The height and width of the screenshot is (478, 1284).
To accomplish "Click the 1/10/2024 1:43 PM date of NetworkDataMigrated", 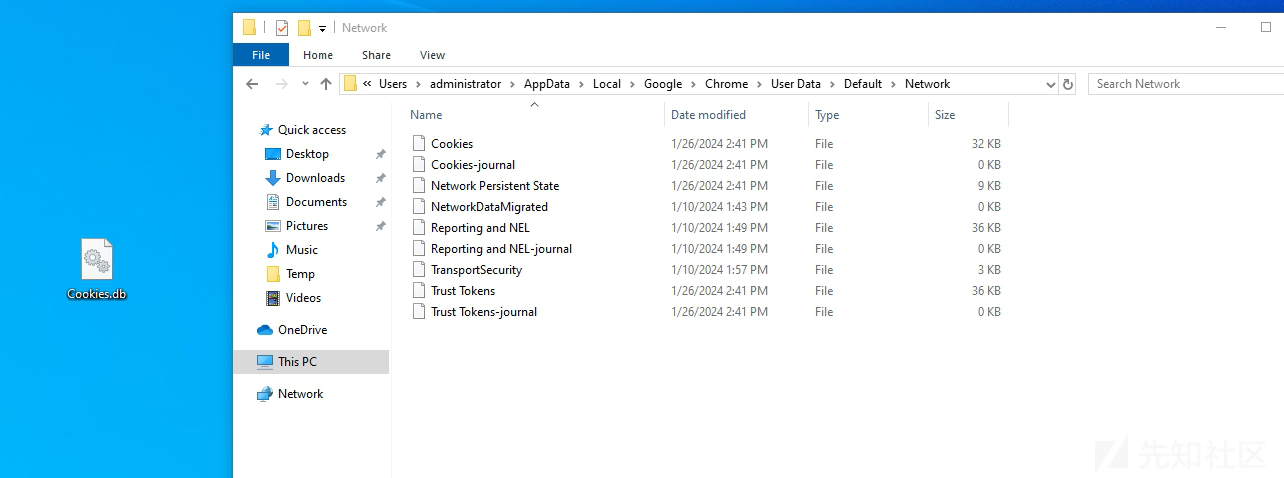I will (719, 207).
